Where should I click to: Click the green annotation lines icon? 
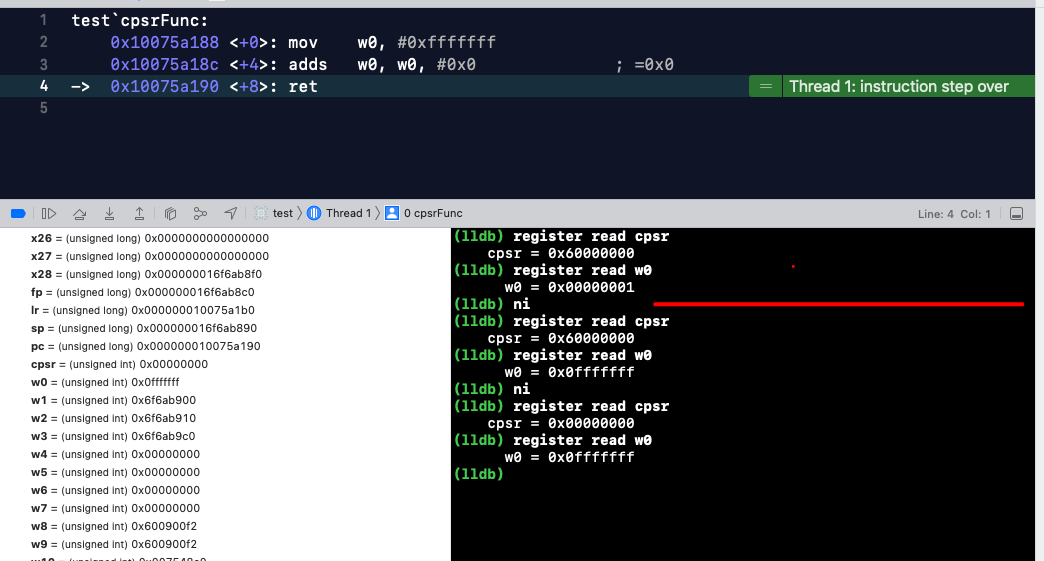pos(766,87)
